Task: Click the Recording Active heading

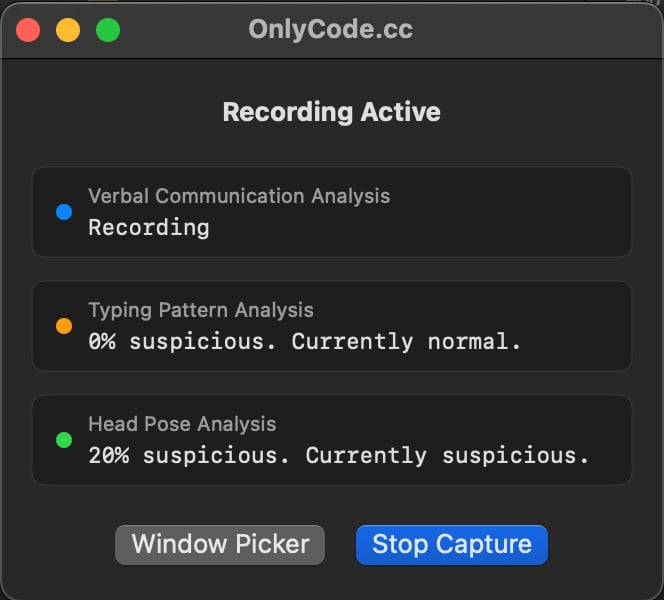Action: 331,111
